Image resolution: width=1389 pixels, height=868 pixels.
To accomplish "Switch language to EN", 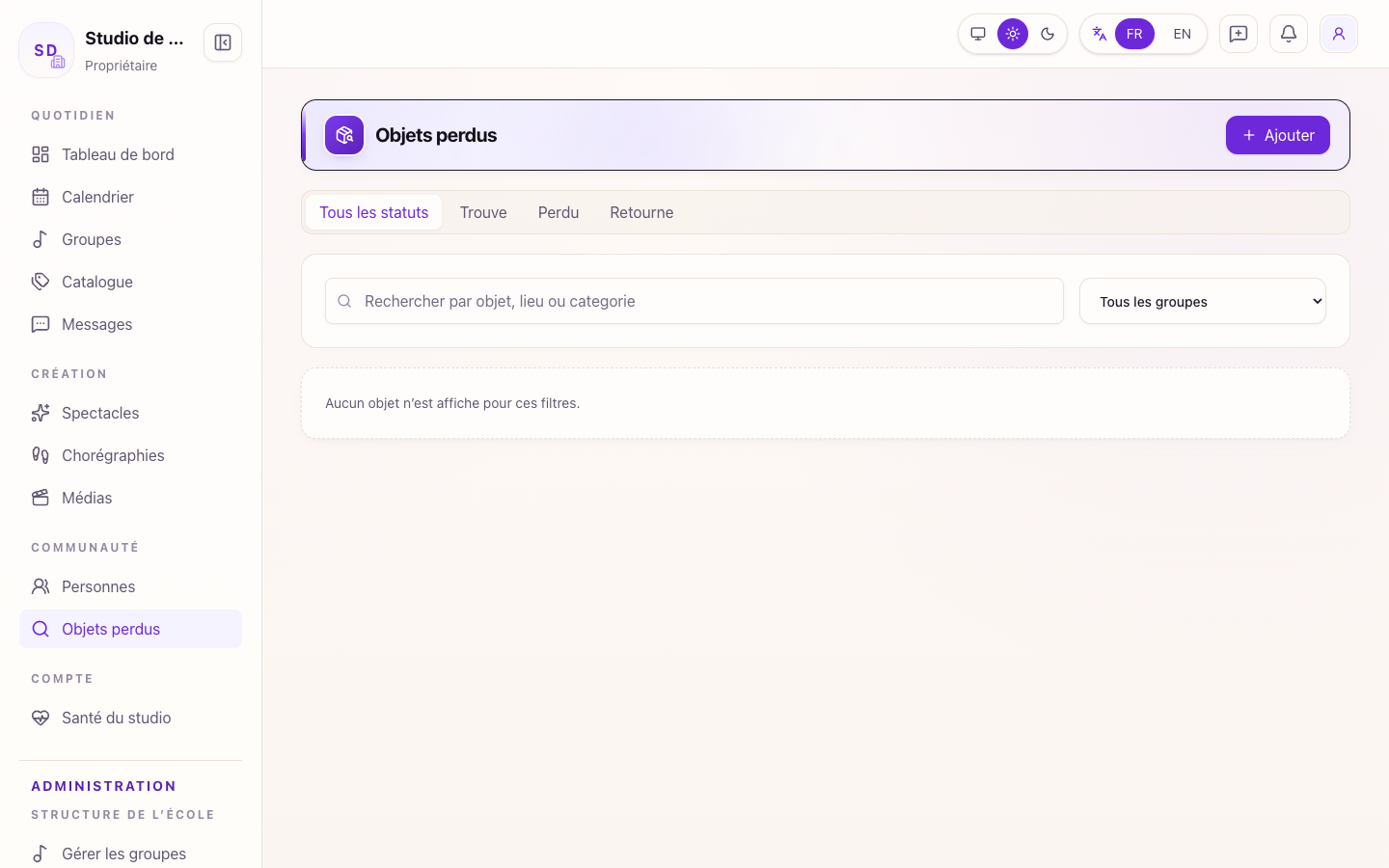I will tap(1183, 34).
